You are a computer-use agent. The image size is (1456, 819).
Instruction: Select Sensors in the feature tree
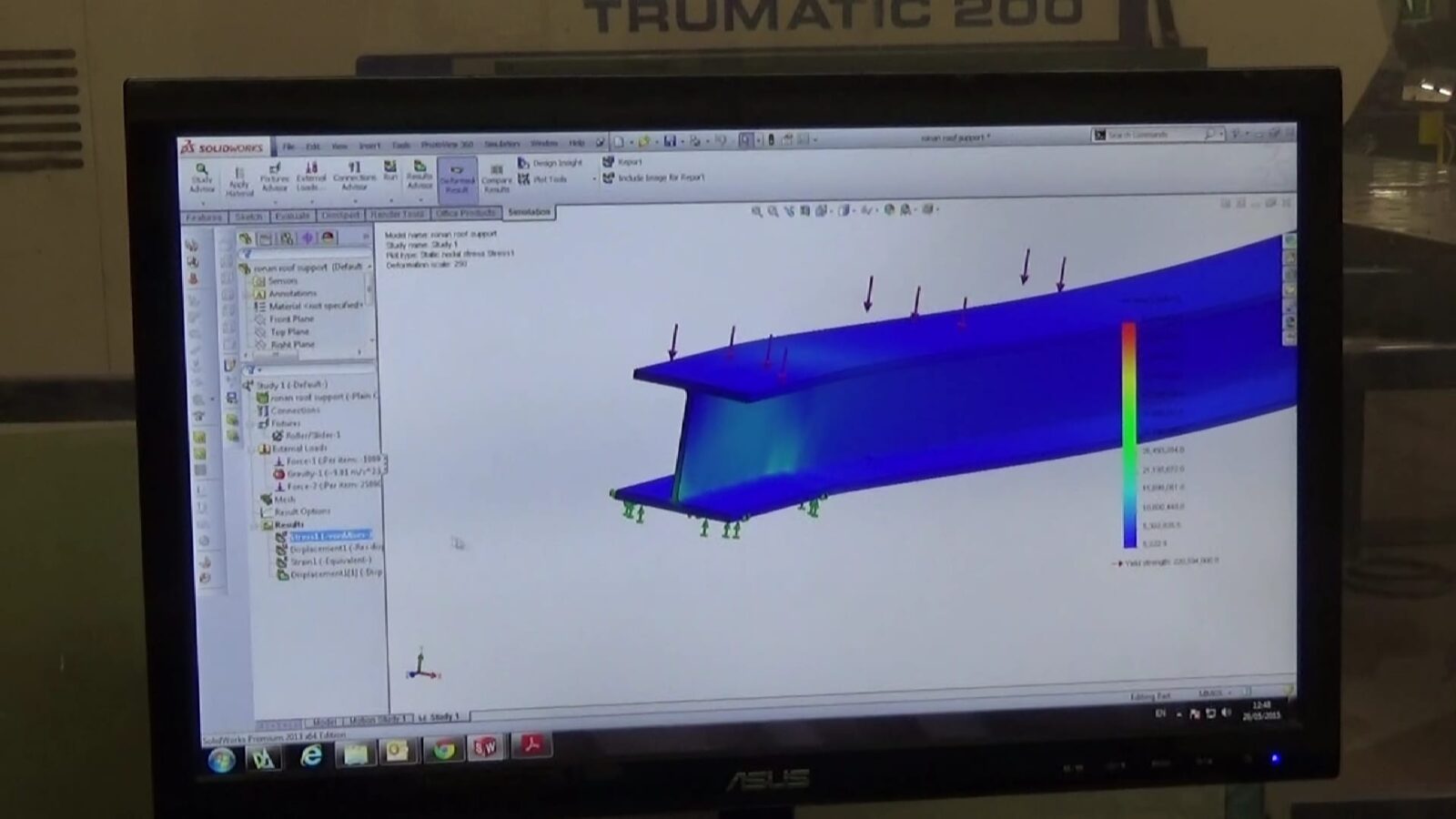pos(276,281)
